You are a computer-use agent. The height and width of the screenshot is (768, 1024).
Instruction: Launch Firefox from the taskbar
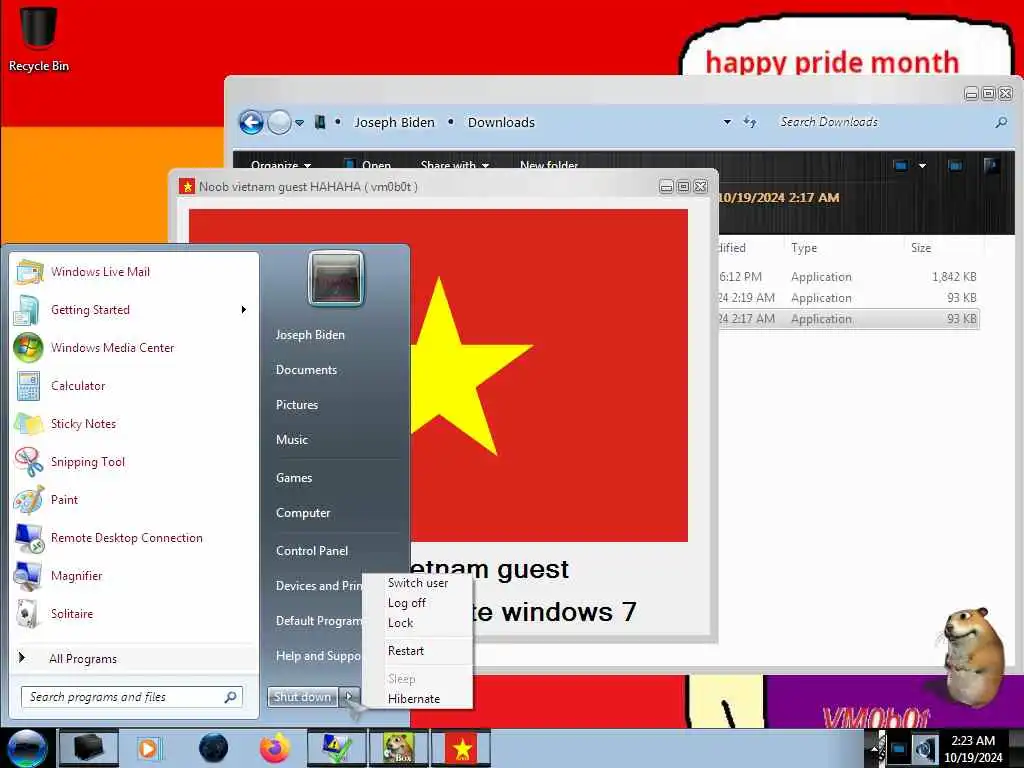tap(275, 748)
